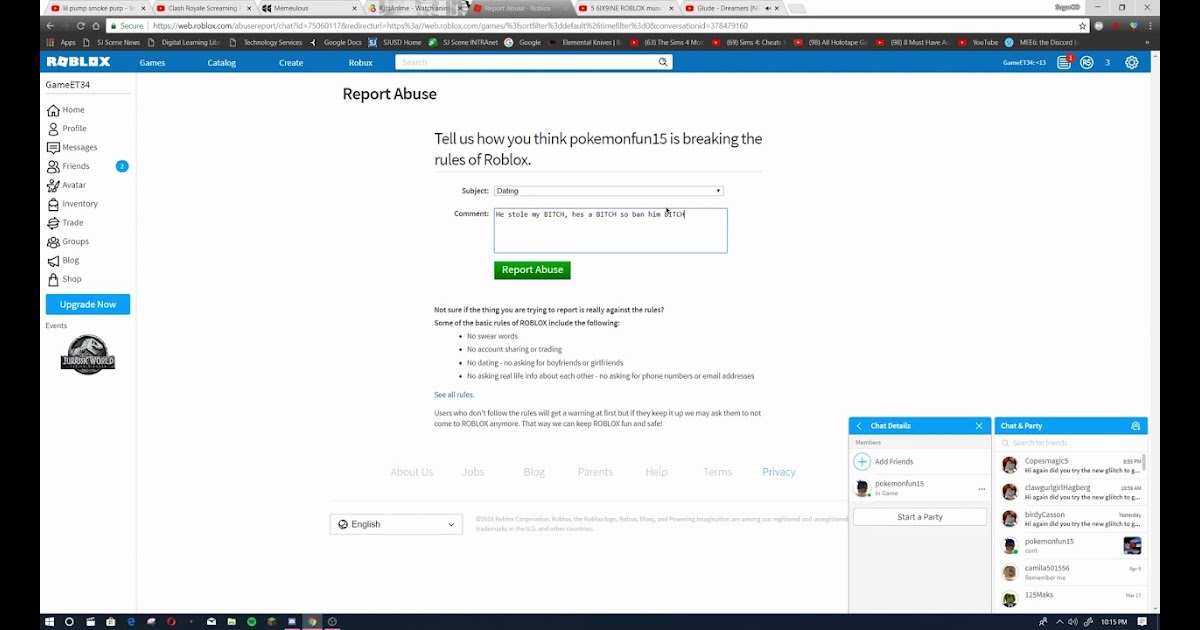This screenshot has height=630, width=1200.
Task: Open the About Us footer link
Action: (412, 472)
